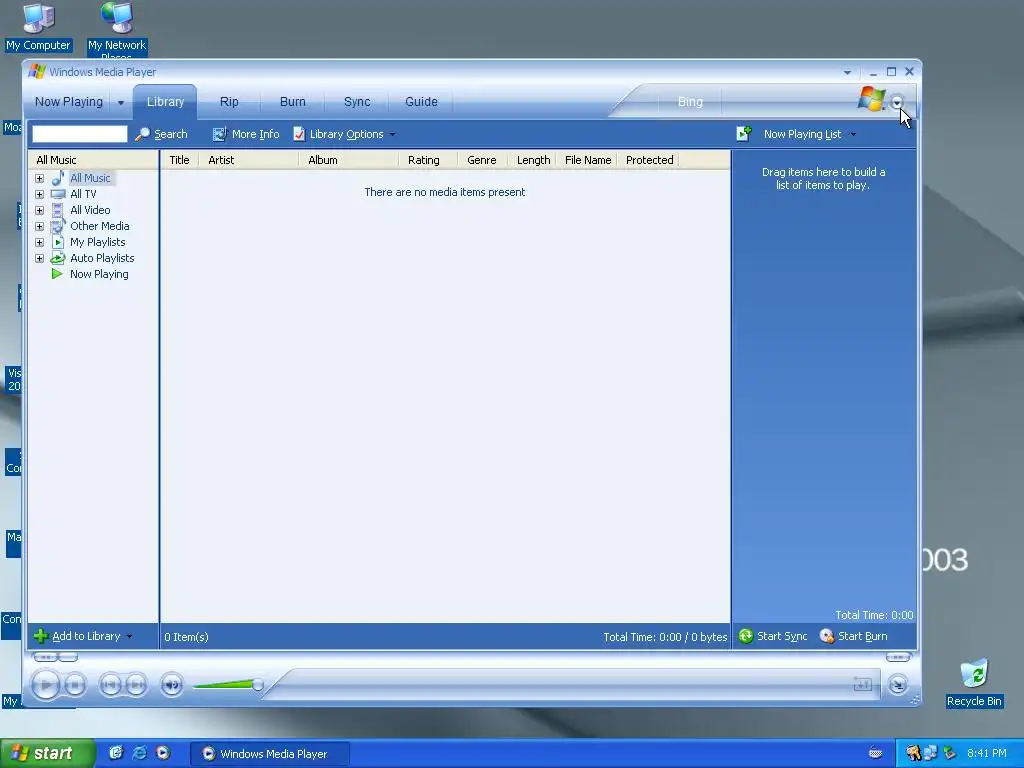Screen dimensions: 1024x768
Task: Click the Windows Media Player title icon
Action: click(x=37, y=71)
